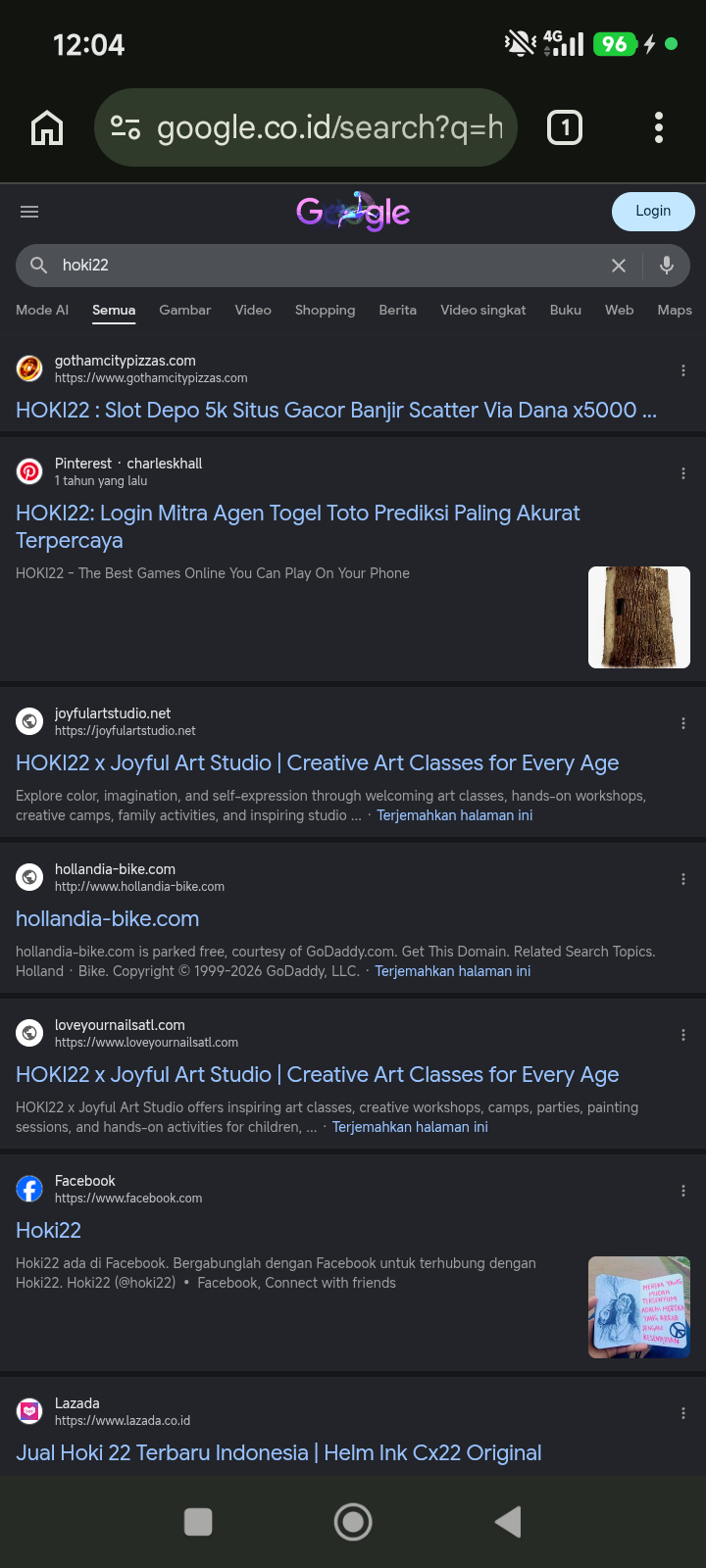Select the Semua tab
Viewport: 706px width, 1568px height.
[x=114, y=310]
